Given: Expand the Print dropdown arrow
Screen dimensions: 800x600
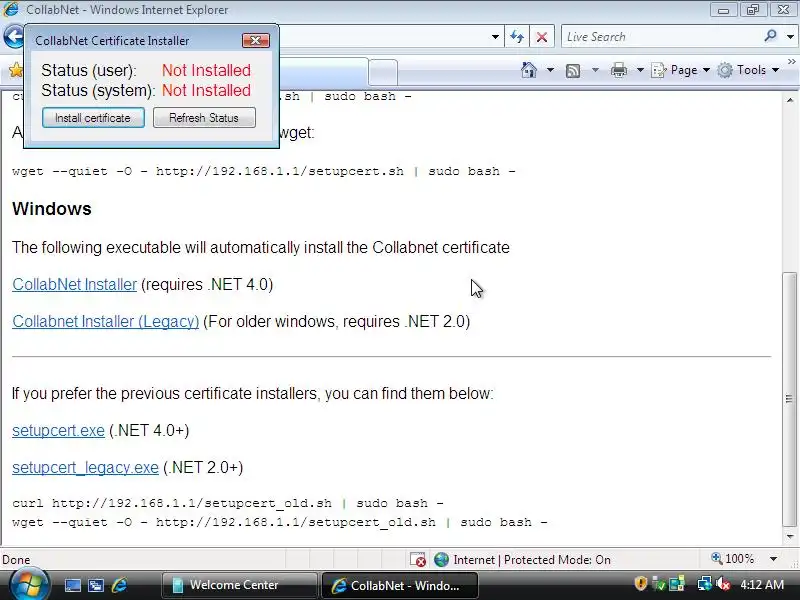Looking at the screenshot, I should point(640,70).
